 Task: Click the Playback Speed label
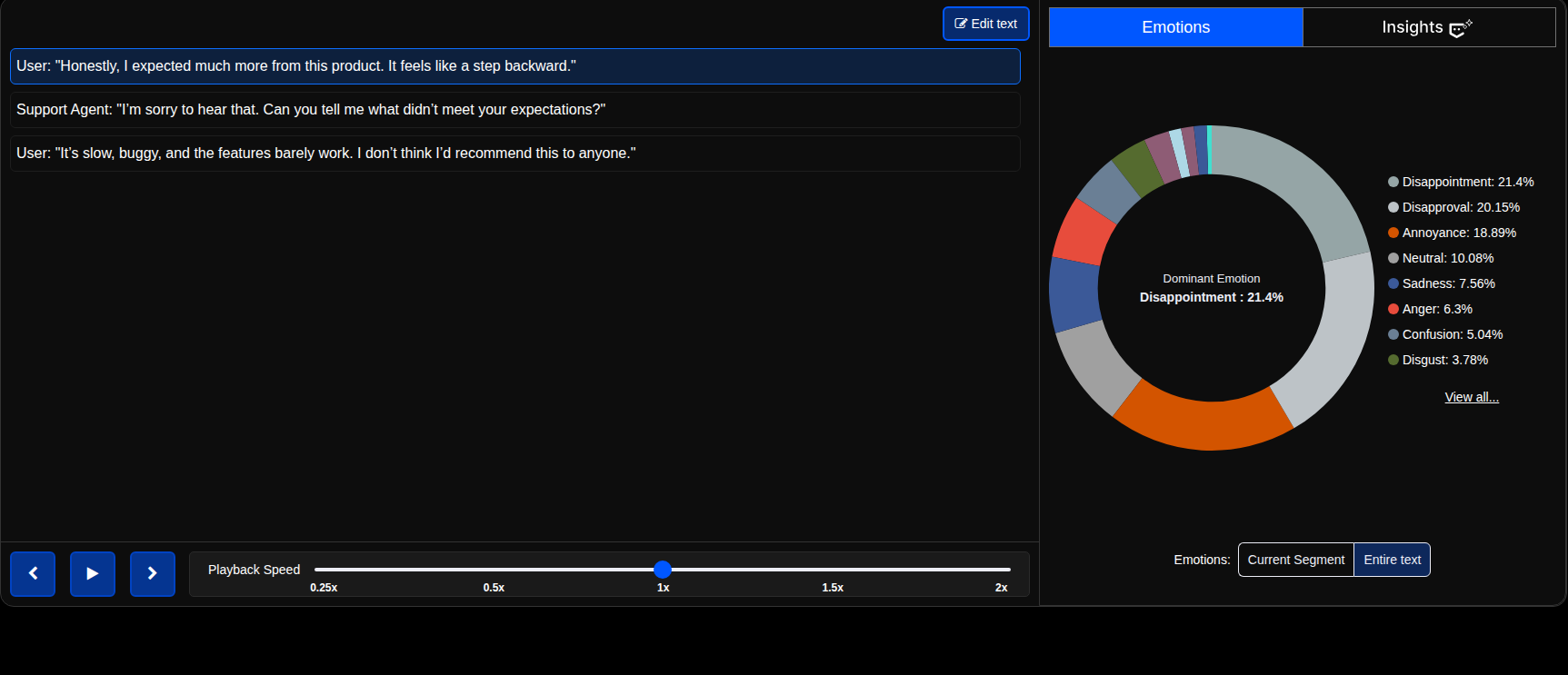(254, 570)
